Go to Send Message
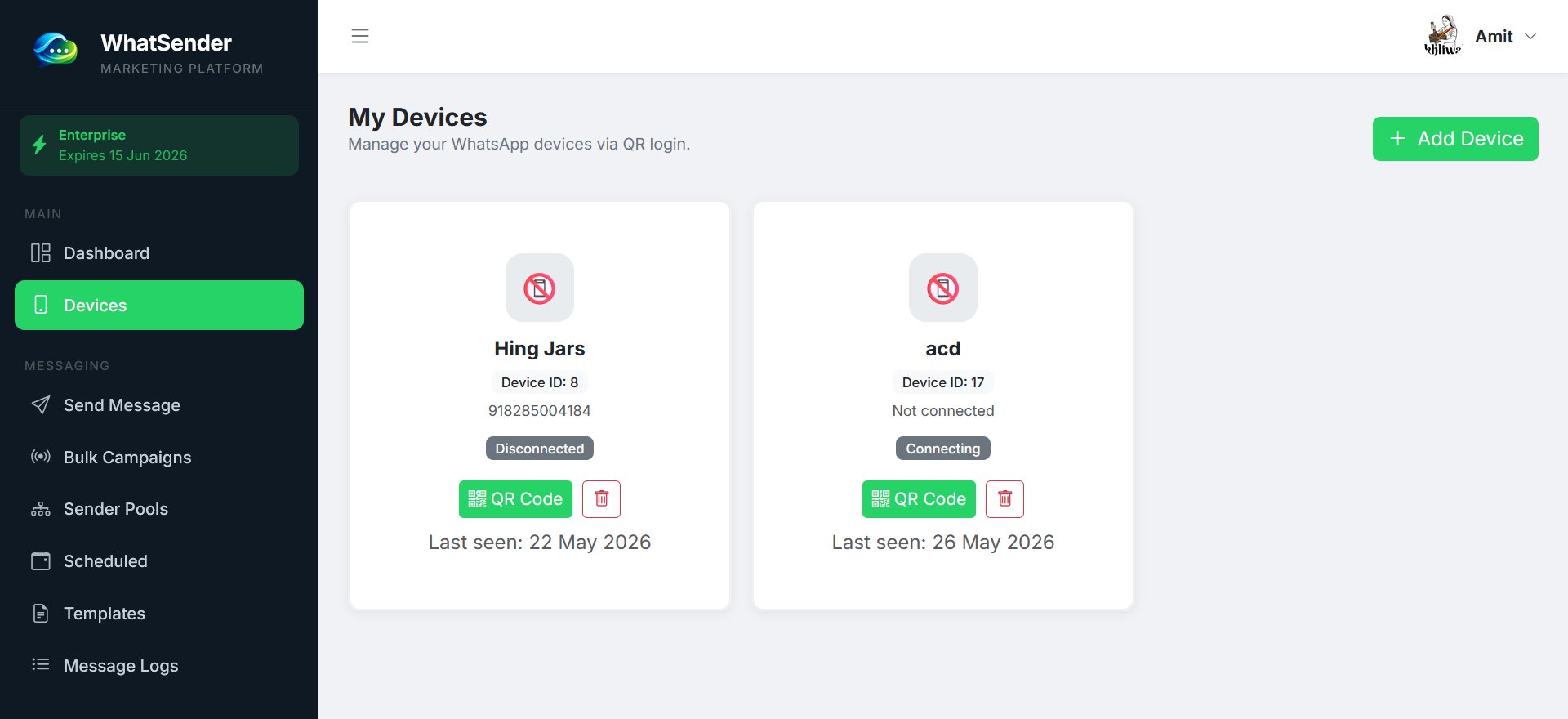Image resolution: width=1568 pixels, height=719 pixels. (x=159, y=405)
